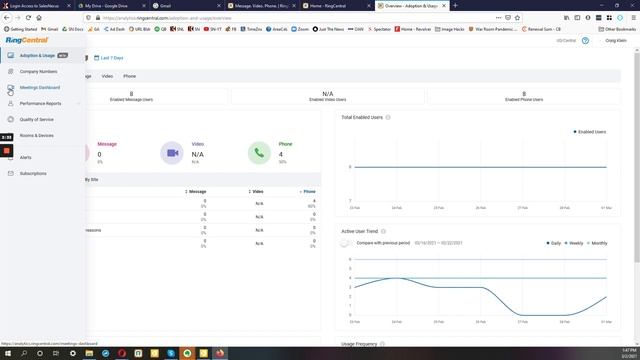The width and height of the screenshot is (640, 360).
Task: Open Windows taskbar search
Action: pos(24,353)
